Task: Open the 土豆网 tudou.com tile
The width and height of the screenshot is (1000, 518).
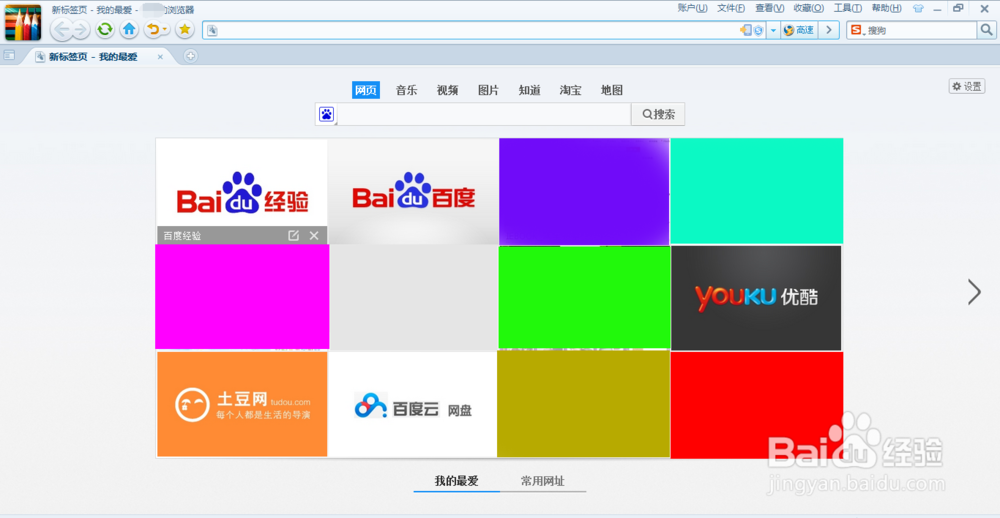Action: click(x=242, y=404)
